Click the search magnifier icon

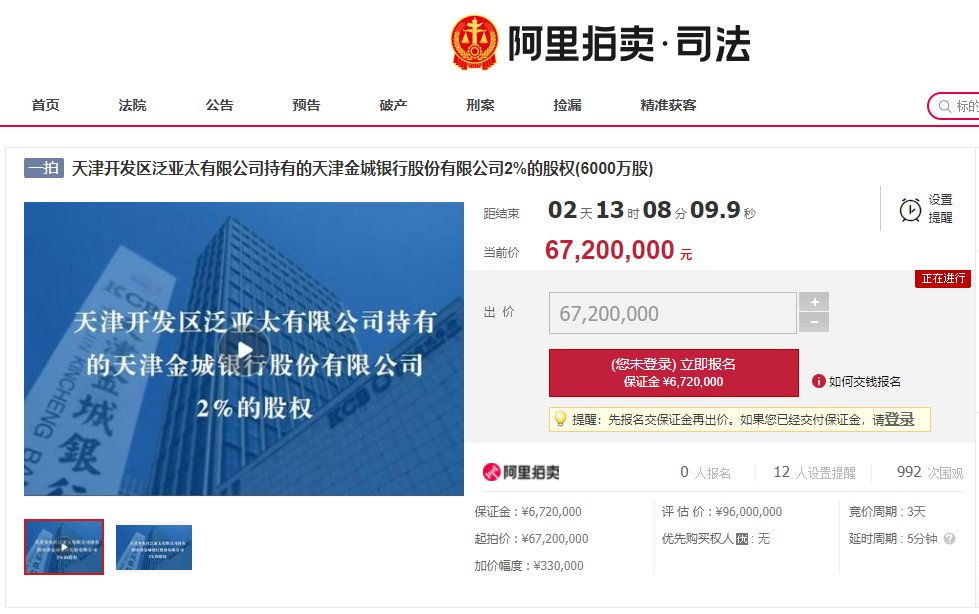click(945, 106)
